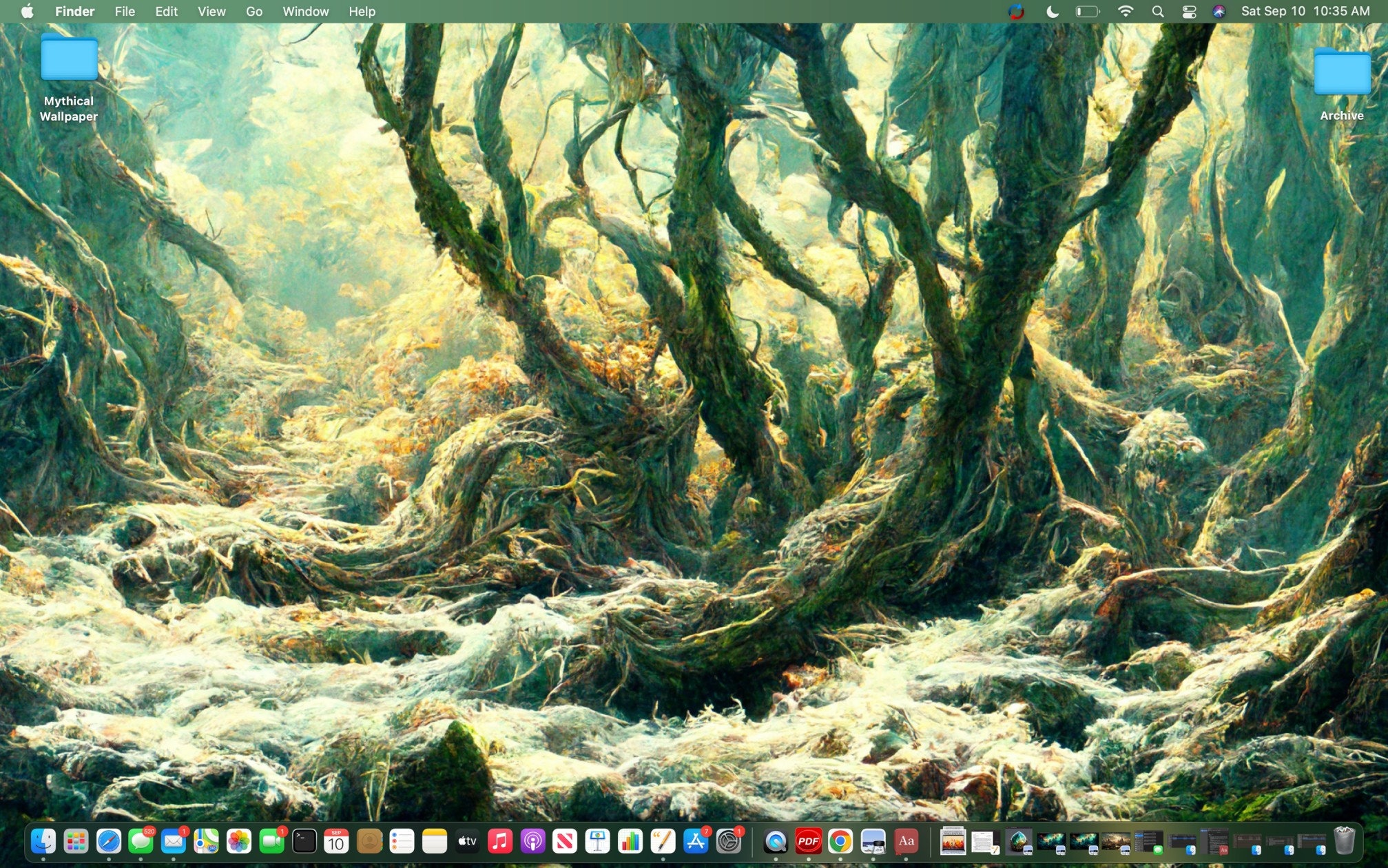Check Mail in the Dock
1388x868 pixels.
tap(174, 841)
